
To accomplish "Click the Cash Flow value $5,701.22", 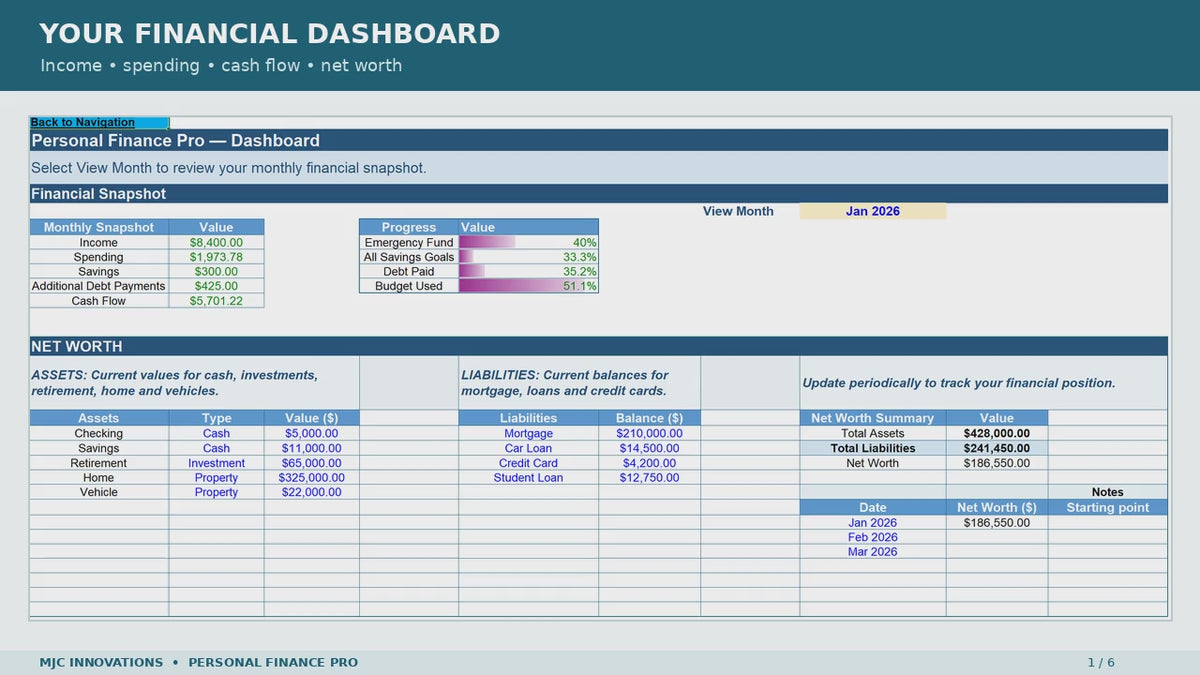I will [x=216, y=300].
